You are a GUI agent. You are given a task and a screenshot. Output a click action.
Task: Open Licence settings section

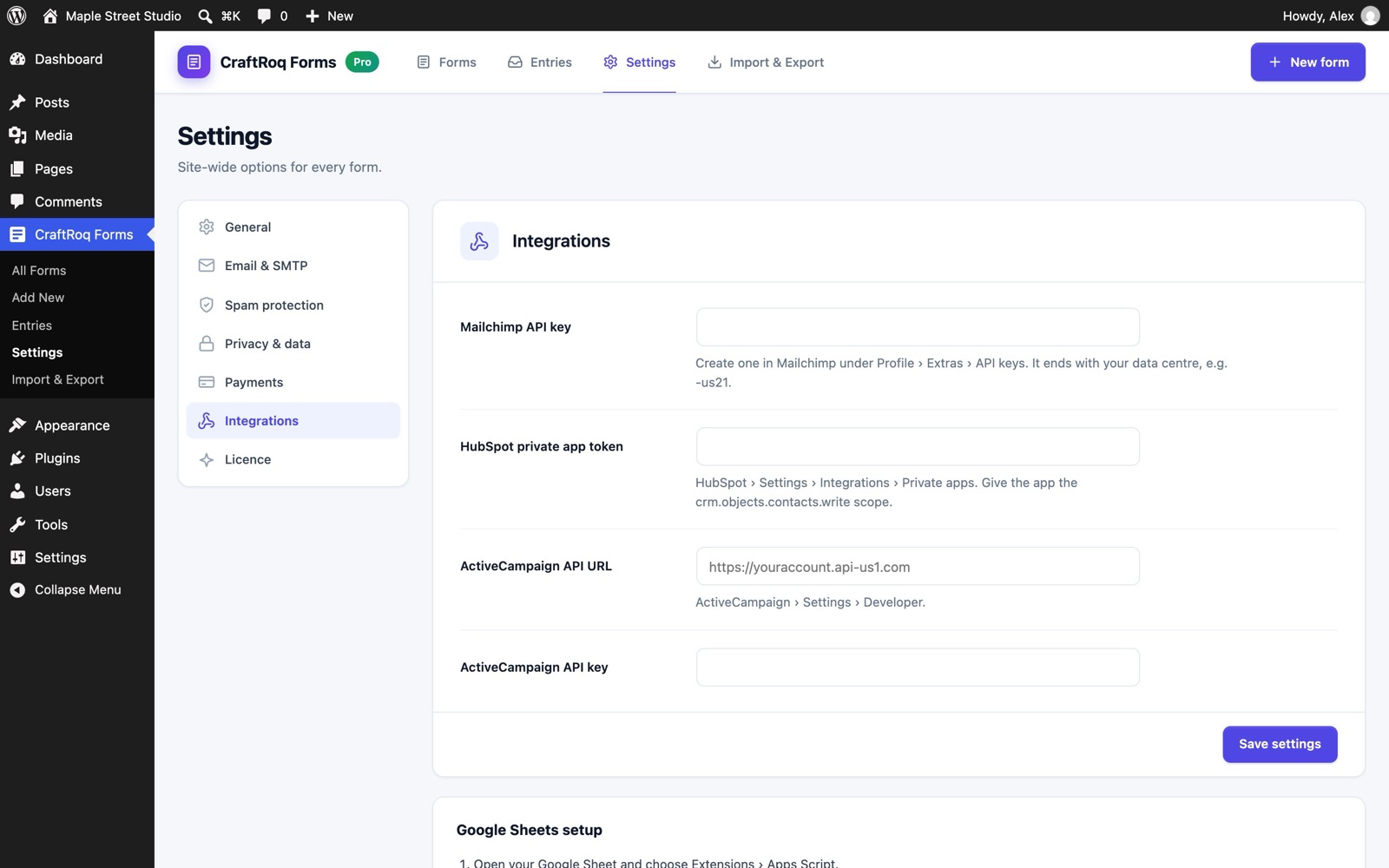click(293, 460)
